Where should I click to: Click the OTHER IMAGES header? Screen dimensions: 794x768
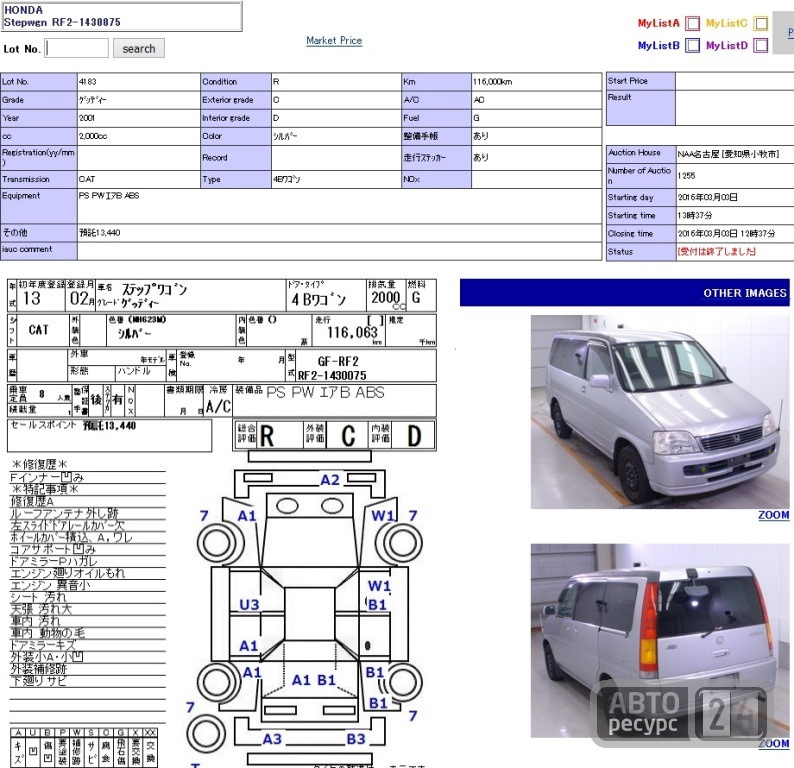click(x=625, y=293)
